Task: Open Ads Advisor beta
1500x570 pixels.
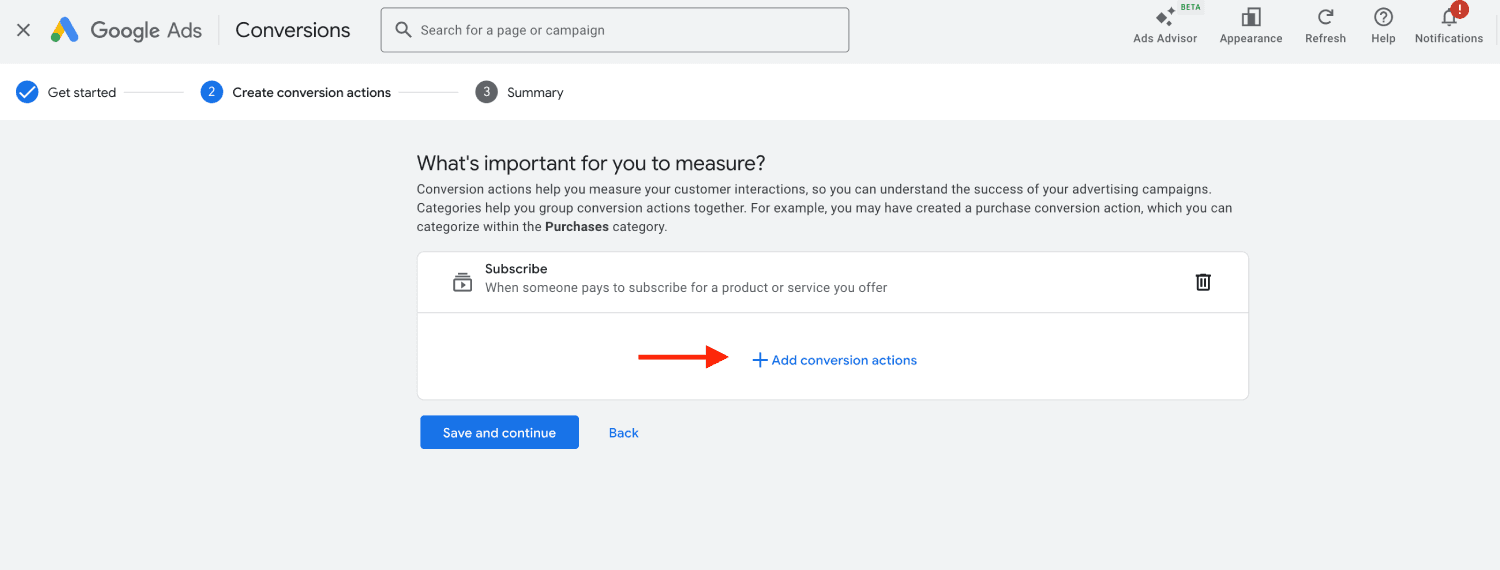Action: (1165, 25)
